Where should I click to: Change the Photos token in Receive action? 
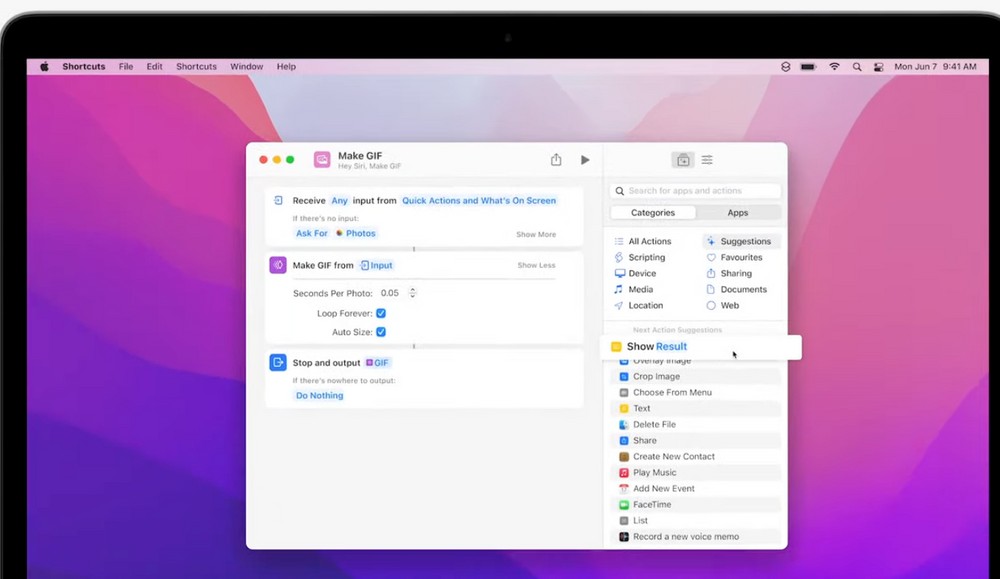[x=356, y=233]
